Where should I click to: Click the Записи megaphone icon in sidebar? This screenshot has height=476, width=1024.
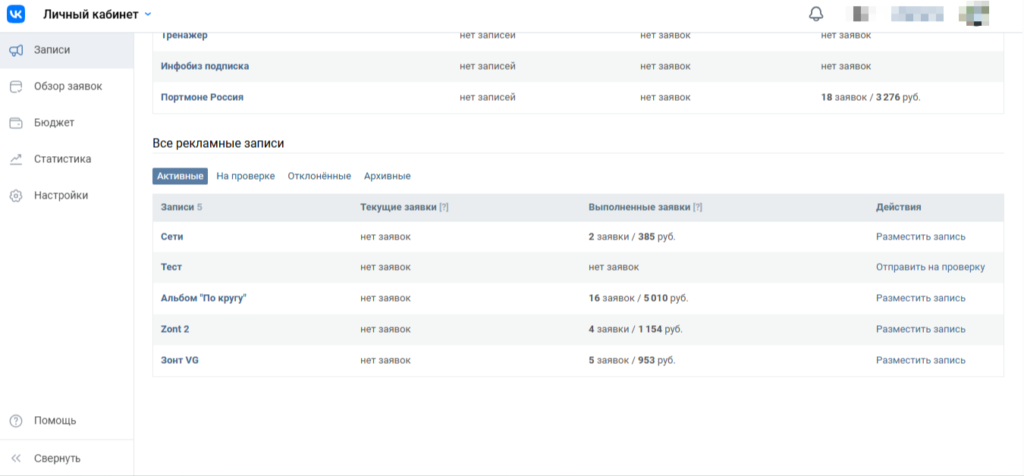pos(16,50)
